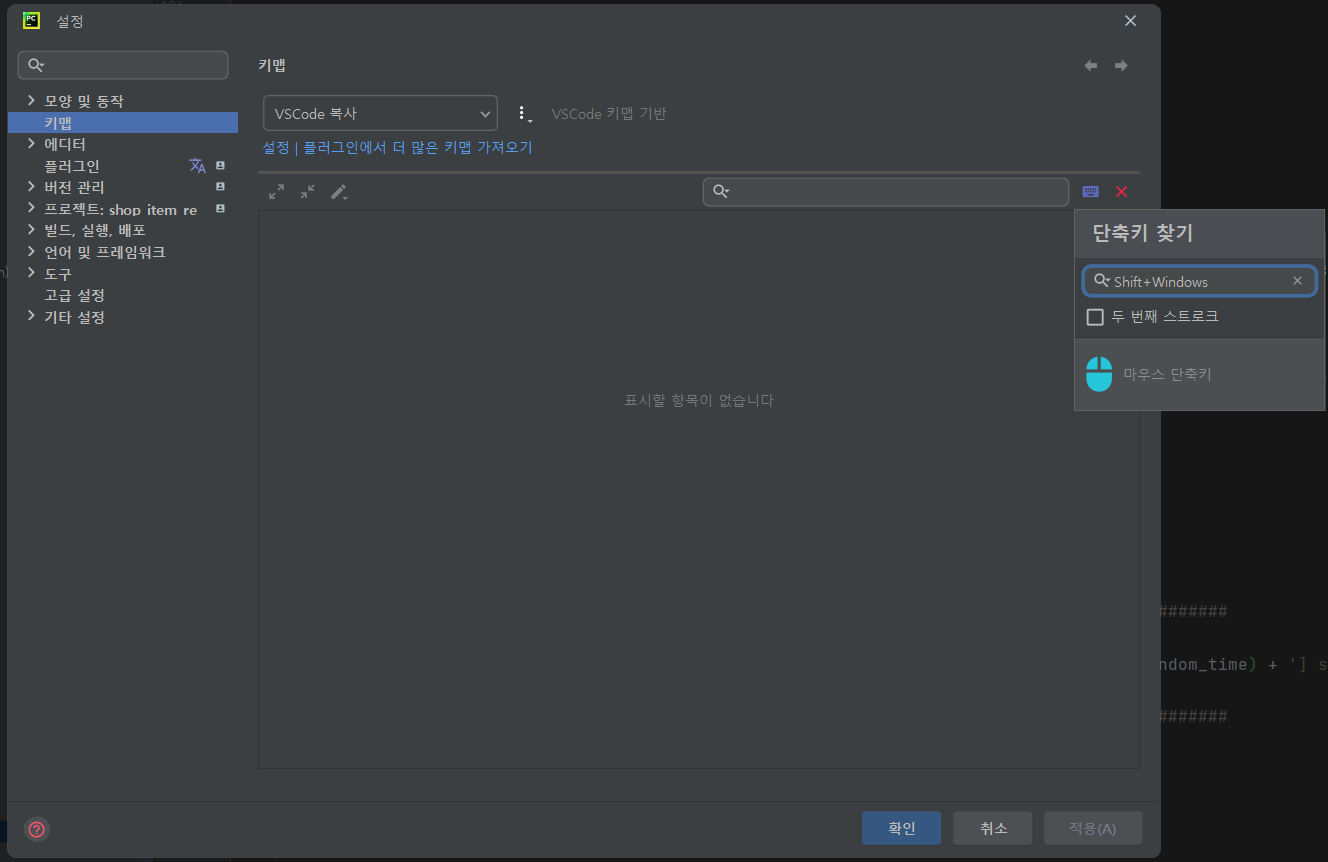
Task: Click the magnifier icon in settings search
Action: [36, 65]
